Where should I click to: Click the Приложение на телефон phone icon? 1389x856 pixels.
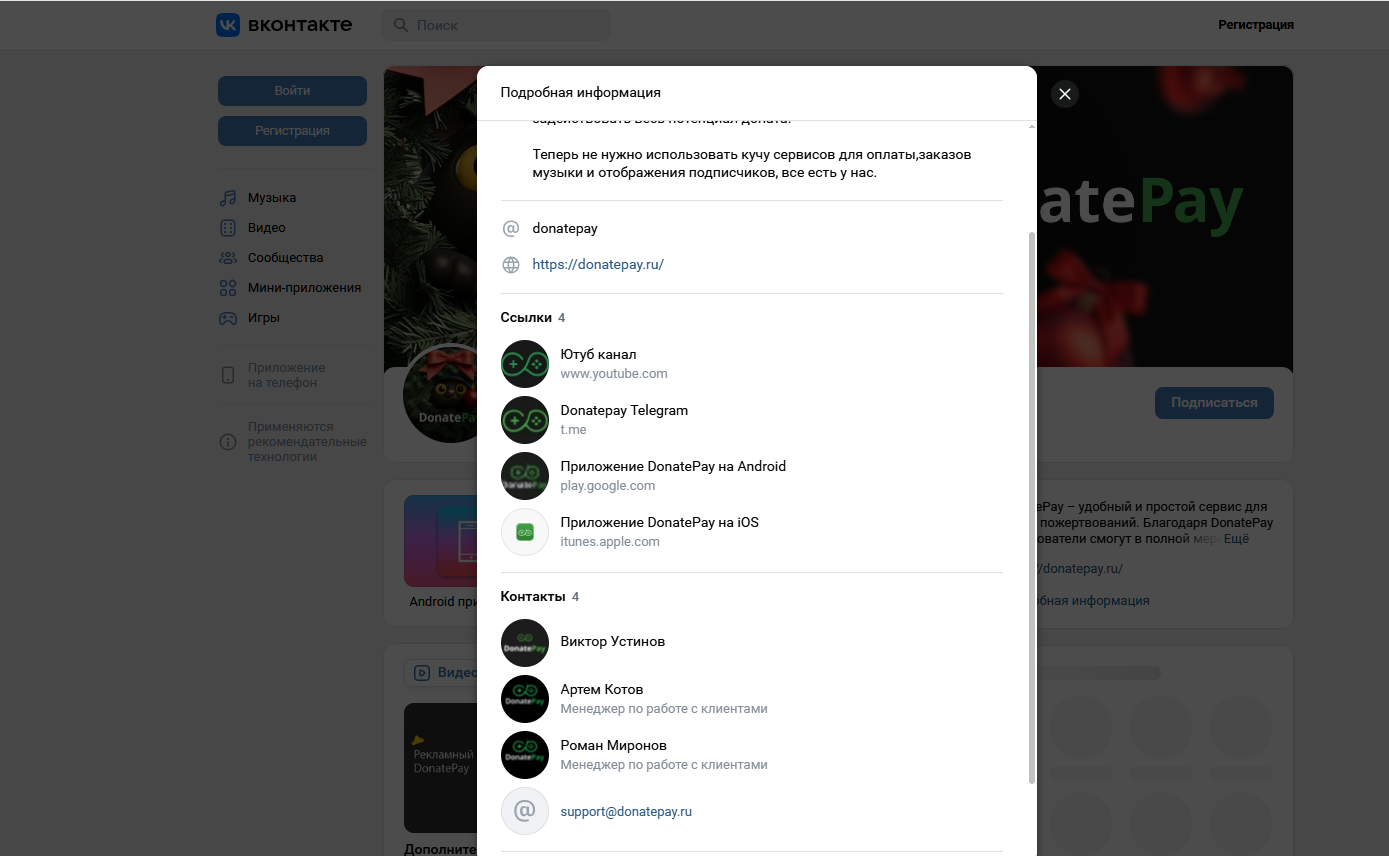228,375
